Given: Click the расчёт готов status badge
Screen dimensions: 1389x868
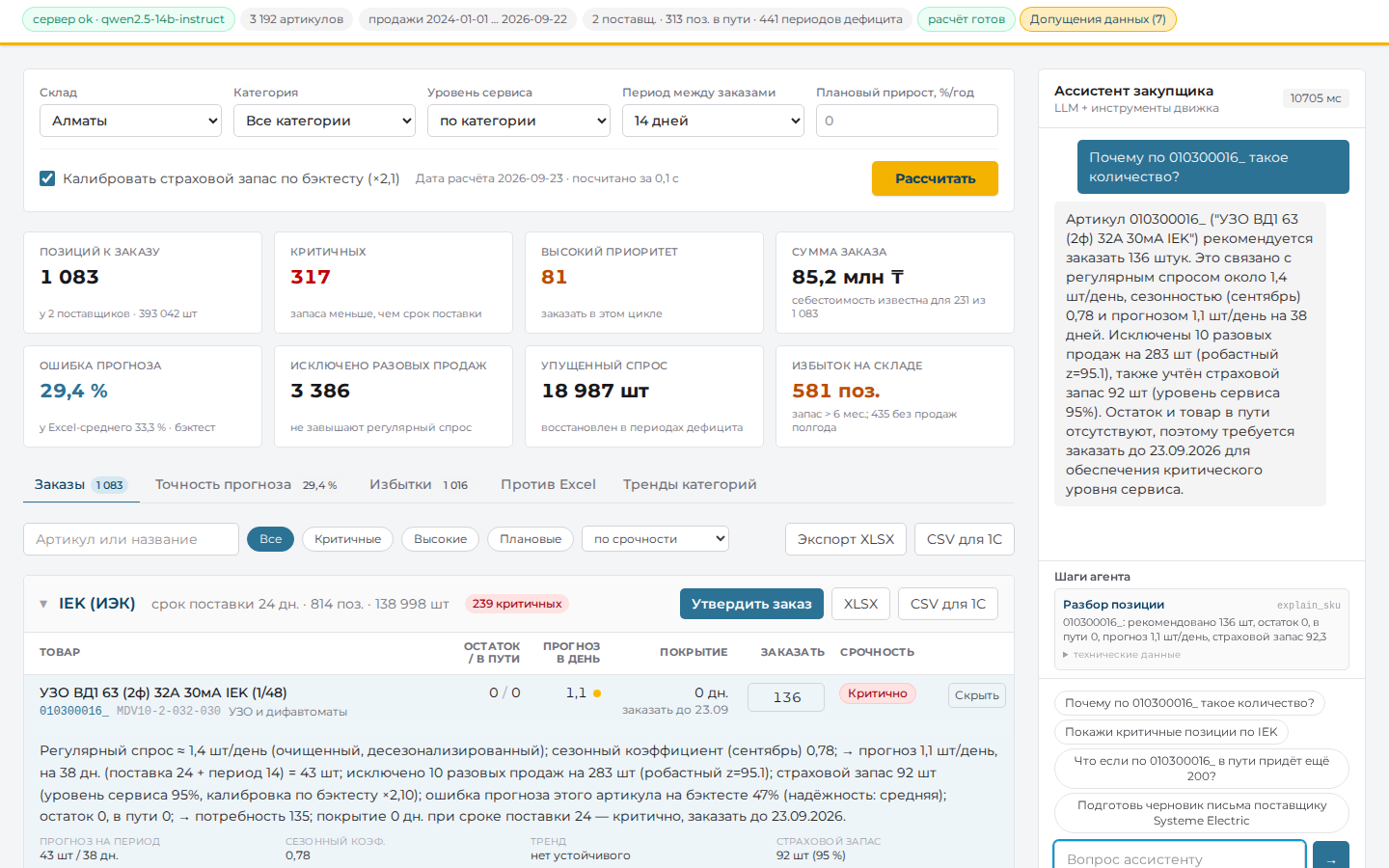Looking at the screenshot, I should [967, 19].
